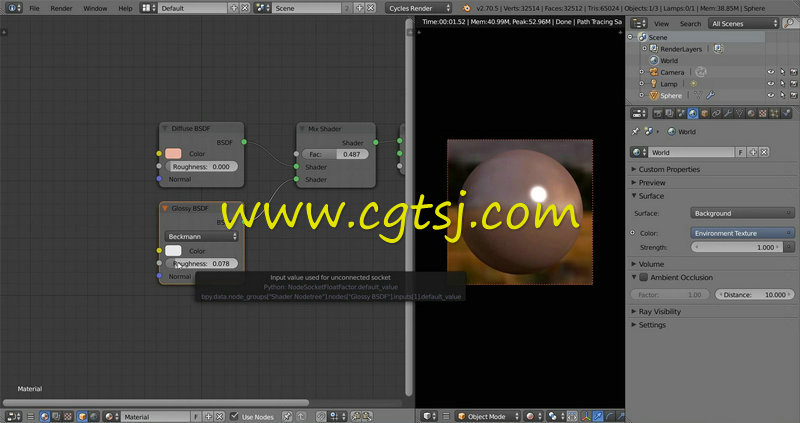Click the add new material plus button
Screen dimensions: 800x423
pyautogui.click(x=208, y=416)
